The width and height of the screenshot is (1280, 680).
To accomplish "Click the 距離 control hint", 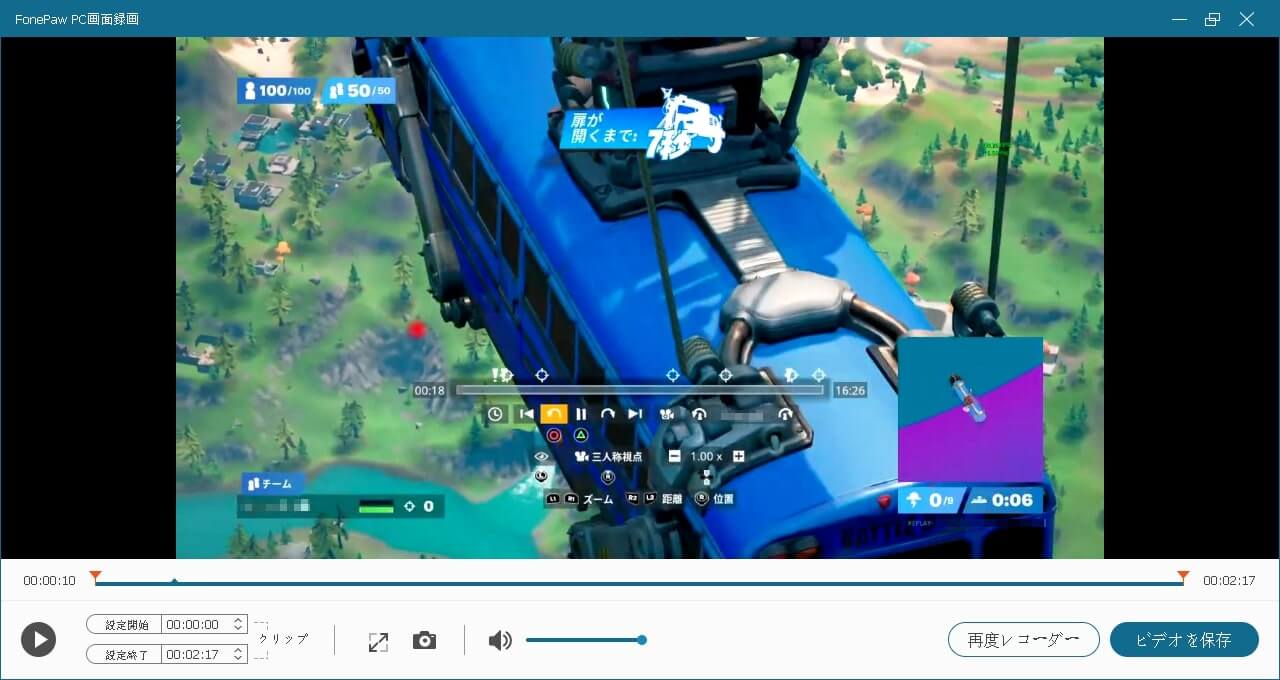I will [672, 498].
